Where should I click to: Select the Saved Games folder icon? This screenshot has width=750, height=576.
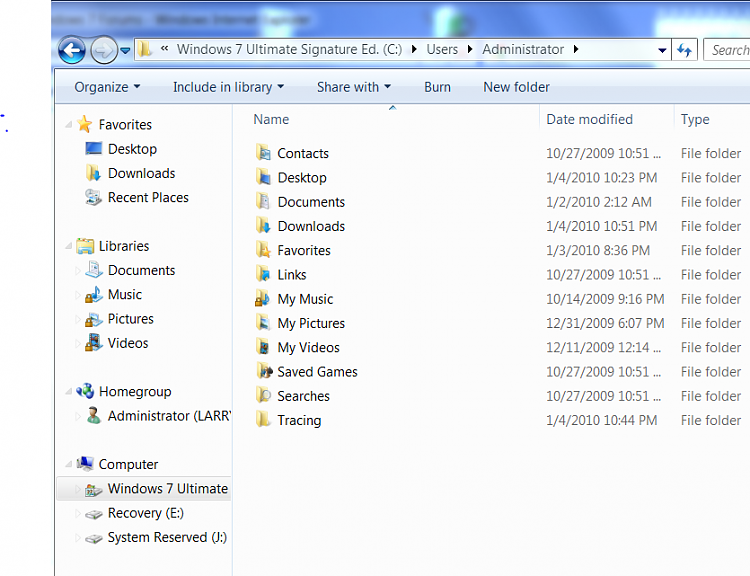[x=263, y=371]
